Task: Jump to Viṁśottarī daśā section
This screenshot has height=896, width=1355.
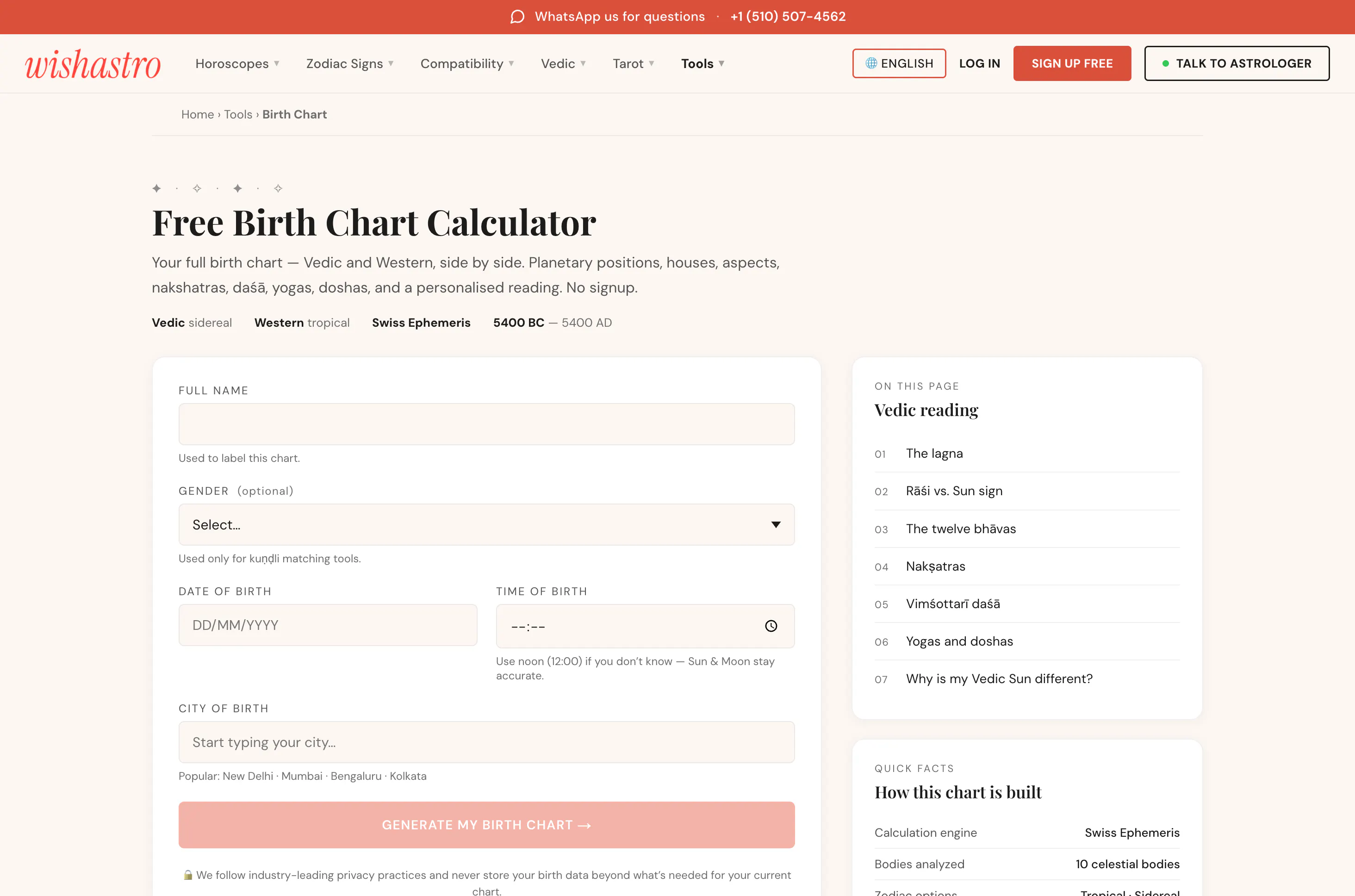Action: 1026,604
